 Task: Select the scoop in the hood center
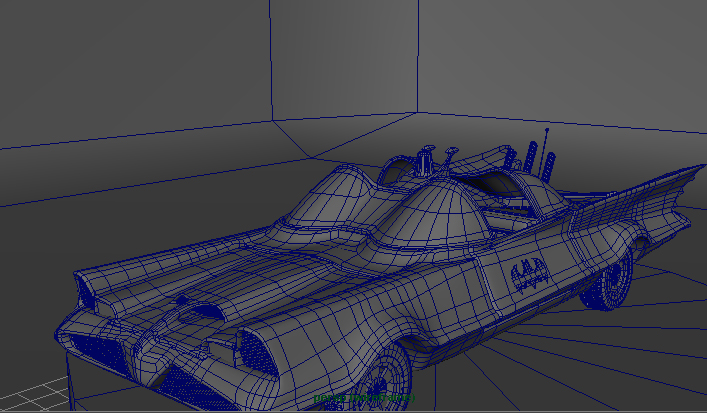[201, 311]
